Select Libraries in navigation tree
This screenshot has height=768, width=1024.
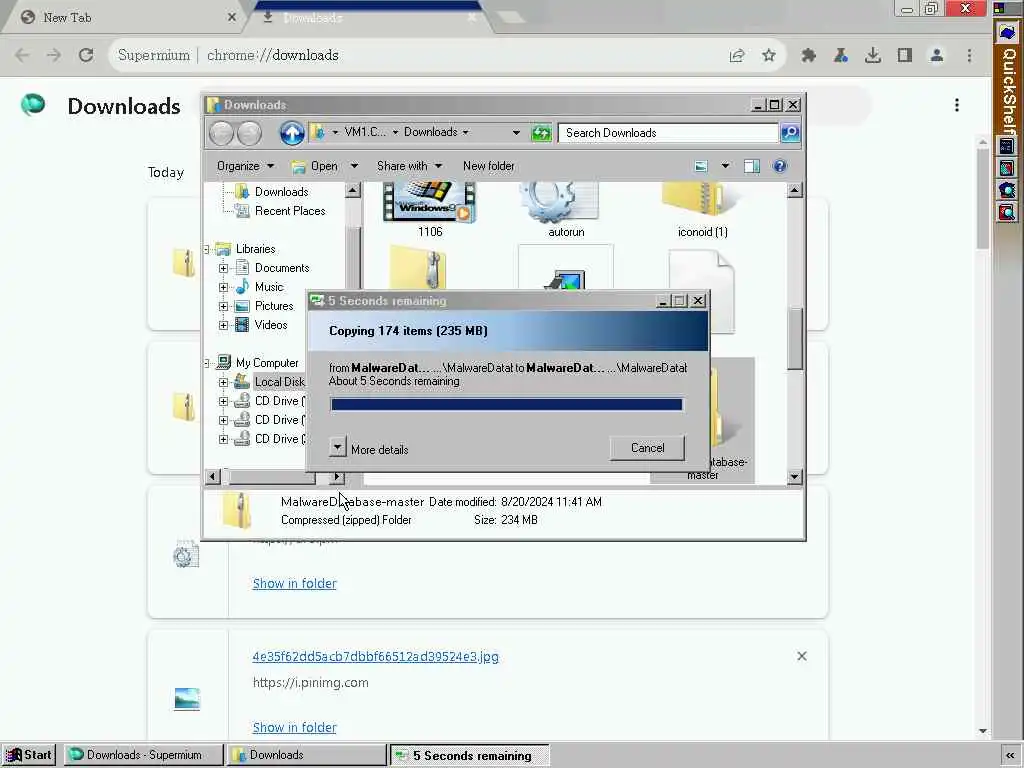[x=255, y=249]
